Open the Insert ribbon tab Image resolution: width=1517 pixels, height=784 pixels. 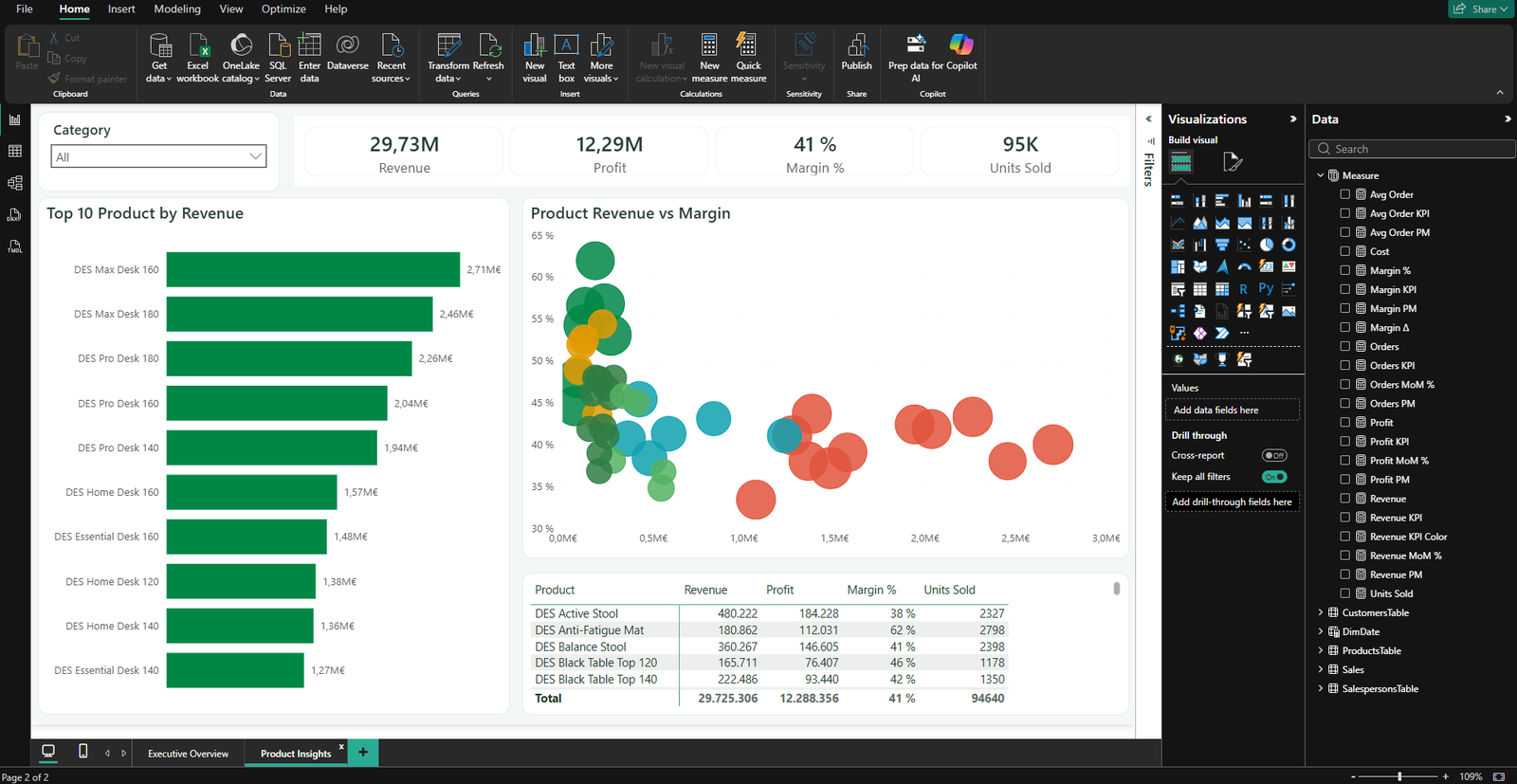click(x=121, y=9)
